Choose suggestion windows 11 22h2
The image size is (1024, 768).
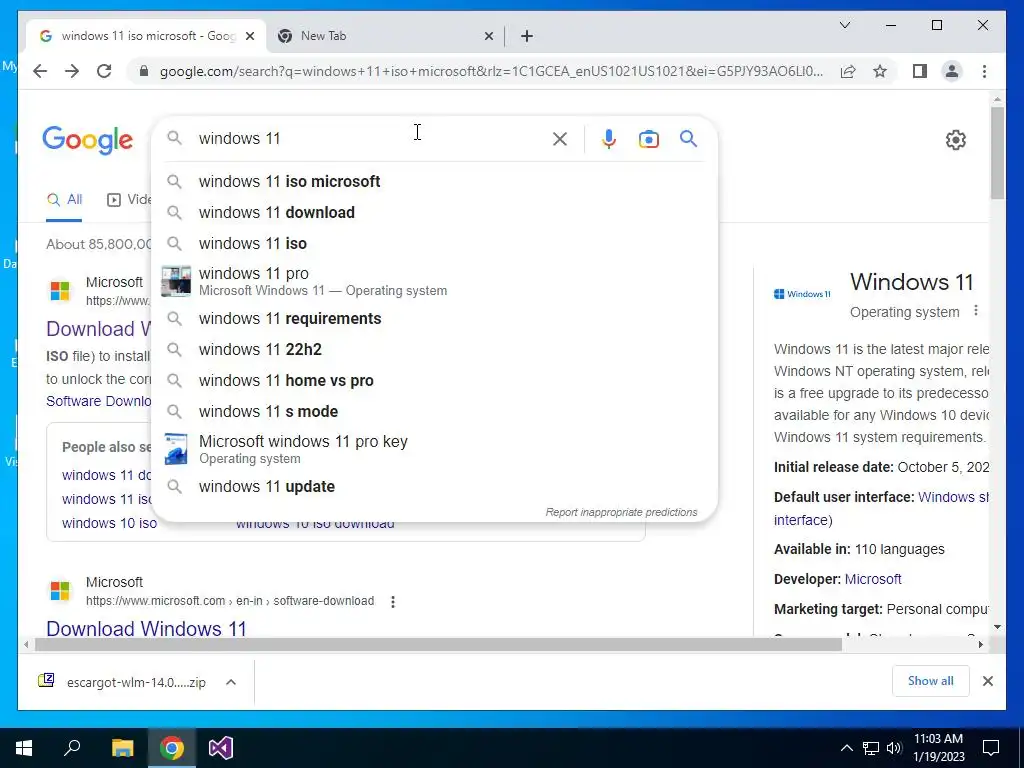coord(434,349)
